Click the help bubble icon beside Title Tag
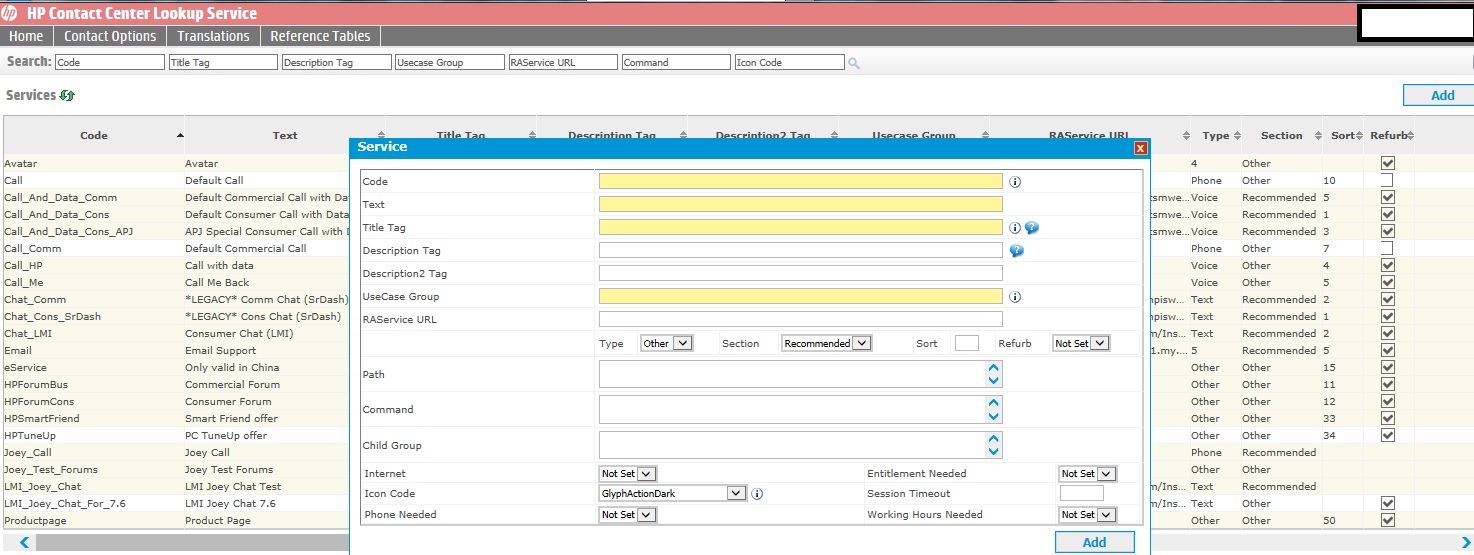The image size is (1474, 555). coord(1032,228)
